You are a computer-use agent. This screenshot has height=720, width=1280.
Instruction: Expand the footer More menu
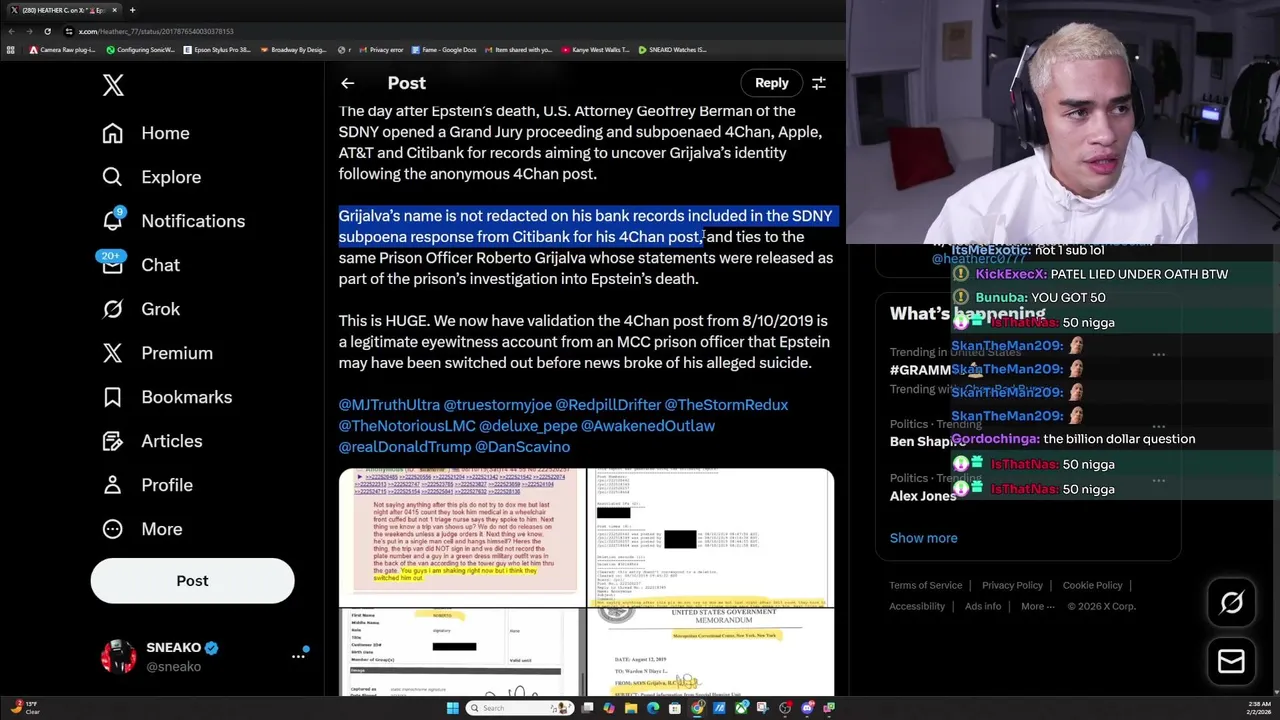[1037, 606]
